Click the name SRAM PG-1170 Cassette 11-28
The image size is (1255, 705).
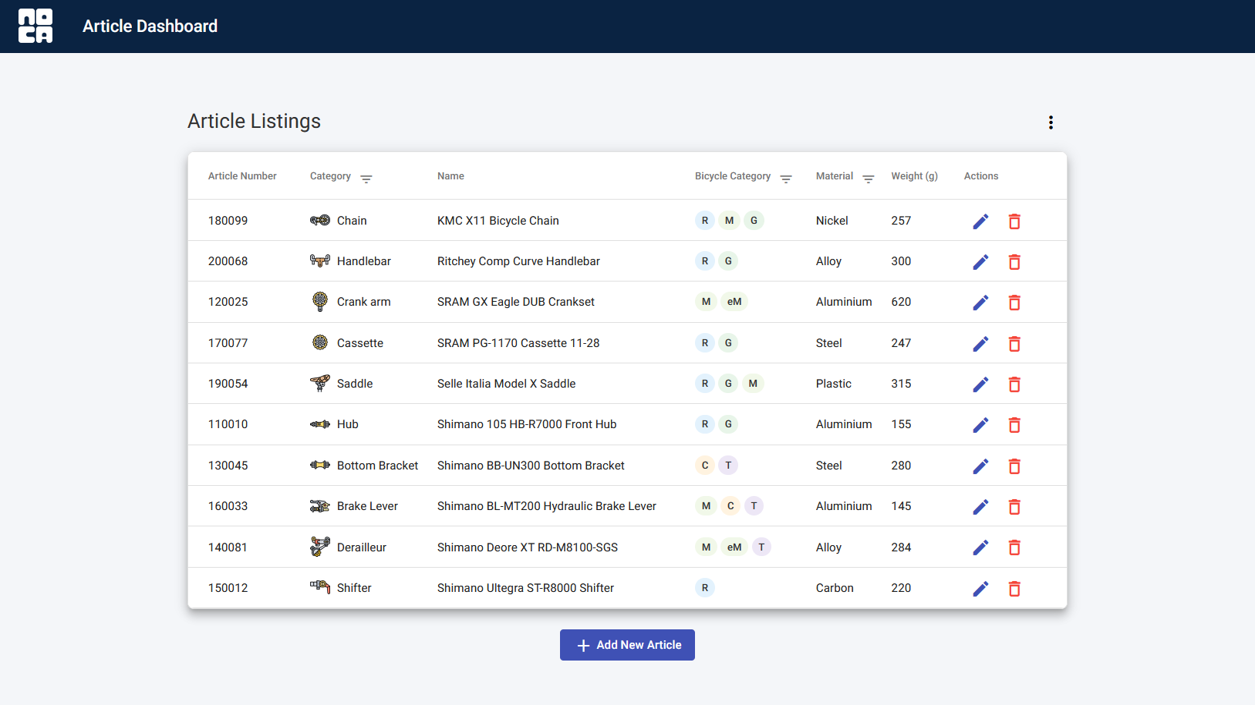(x=518, y=343)
